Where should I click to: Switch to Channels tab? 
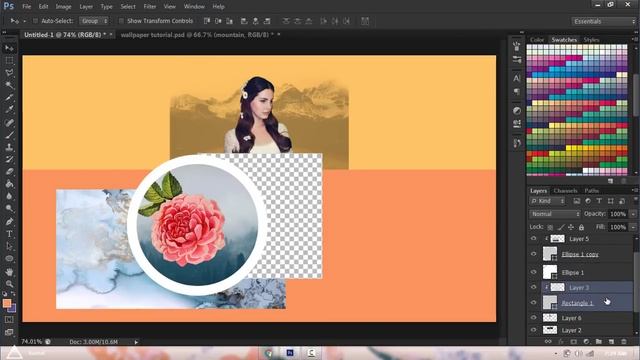pos(565,191)
